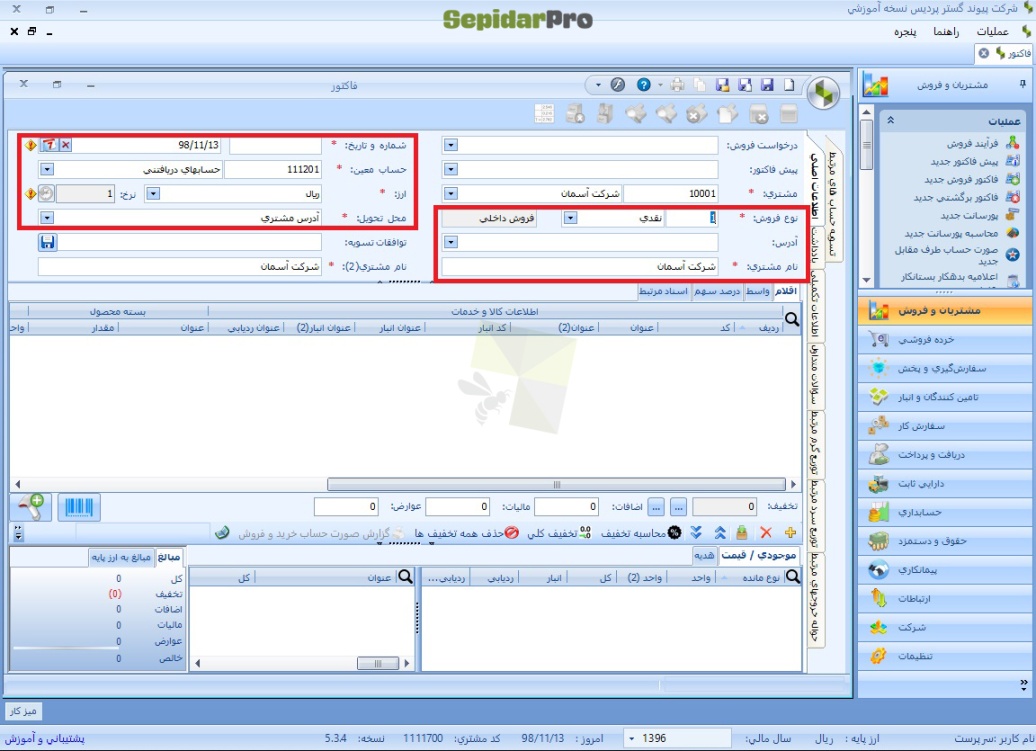1036x751 pixels.
Task: Click محاسبه تخفیف button
Action: point(640,533)
